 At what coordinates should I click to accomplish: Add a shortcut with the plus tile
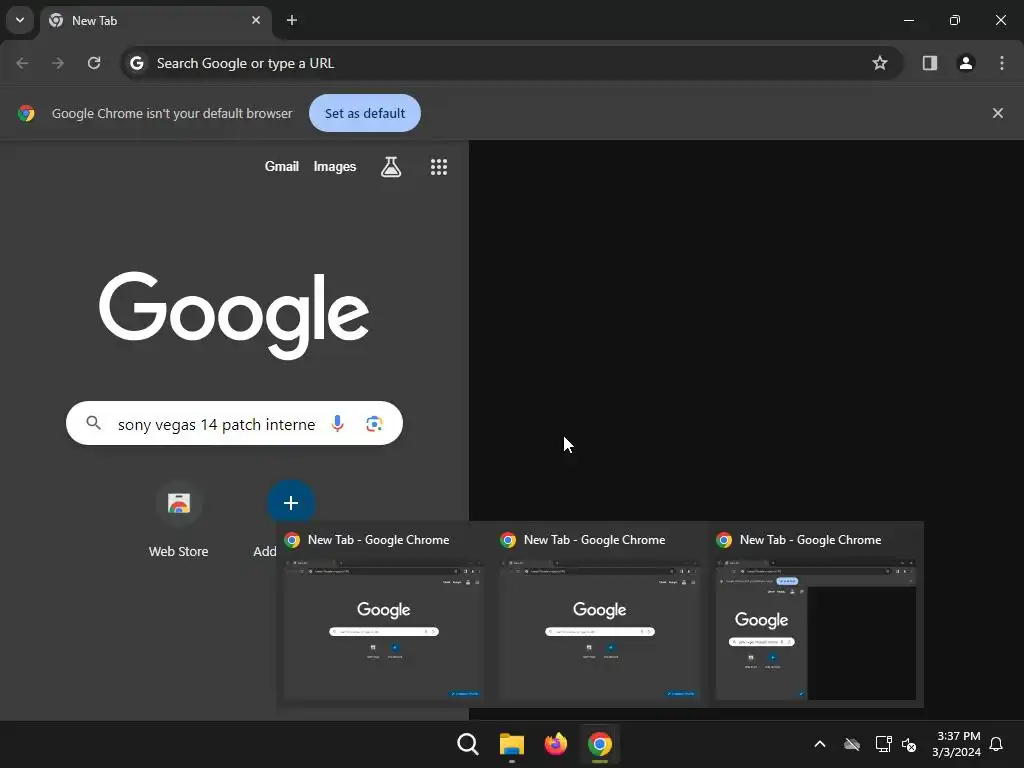click(291, 504)
